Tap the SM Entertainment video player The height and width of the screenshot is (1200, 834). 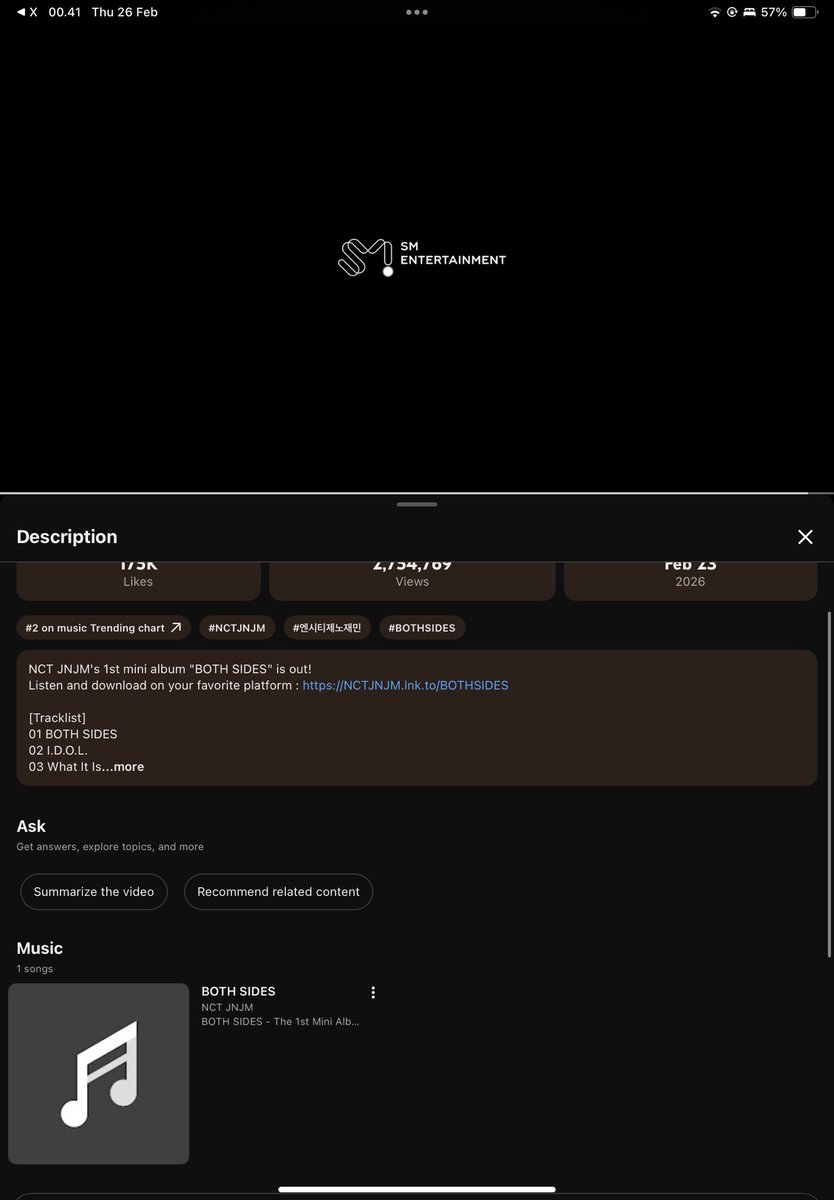(x=417, y=258)
